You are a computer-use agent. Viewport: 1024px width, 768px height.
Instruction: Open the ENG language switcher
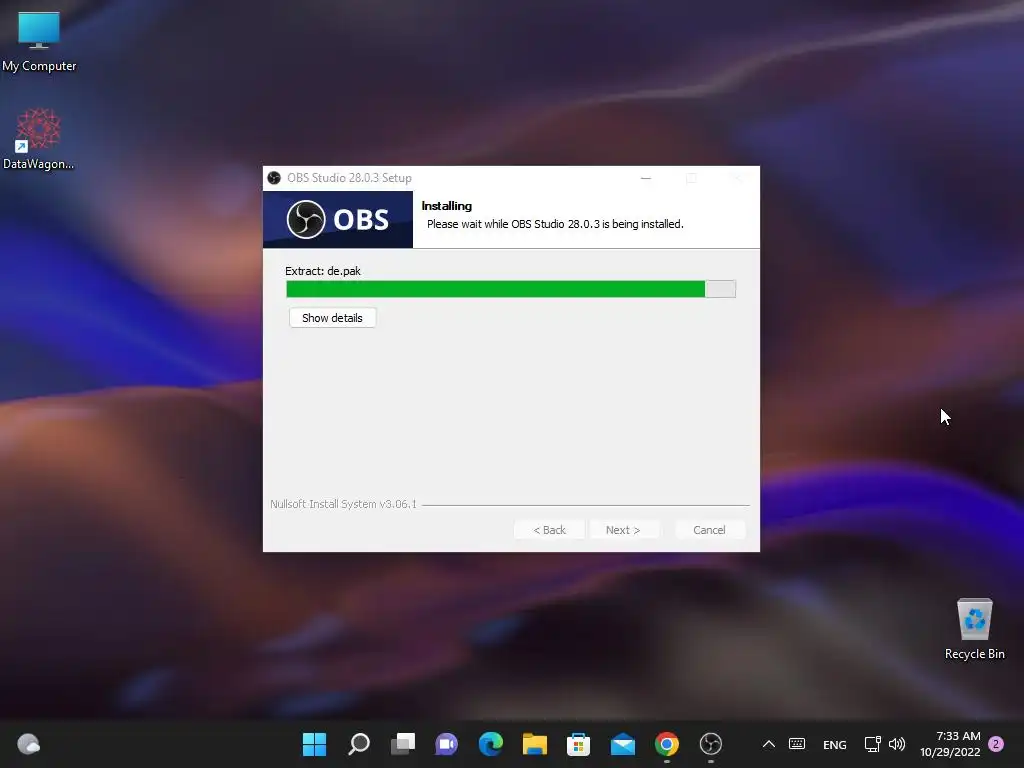tap(835, 744)
